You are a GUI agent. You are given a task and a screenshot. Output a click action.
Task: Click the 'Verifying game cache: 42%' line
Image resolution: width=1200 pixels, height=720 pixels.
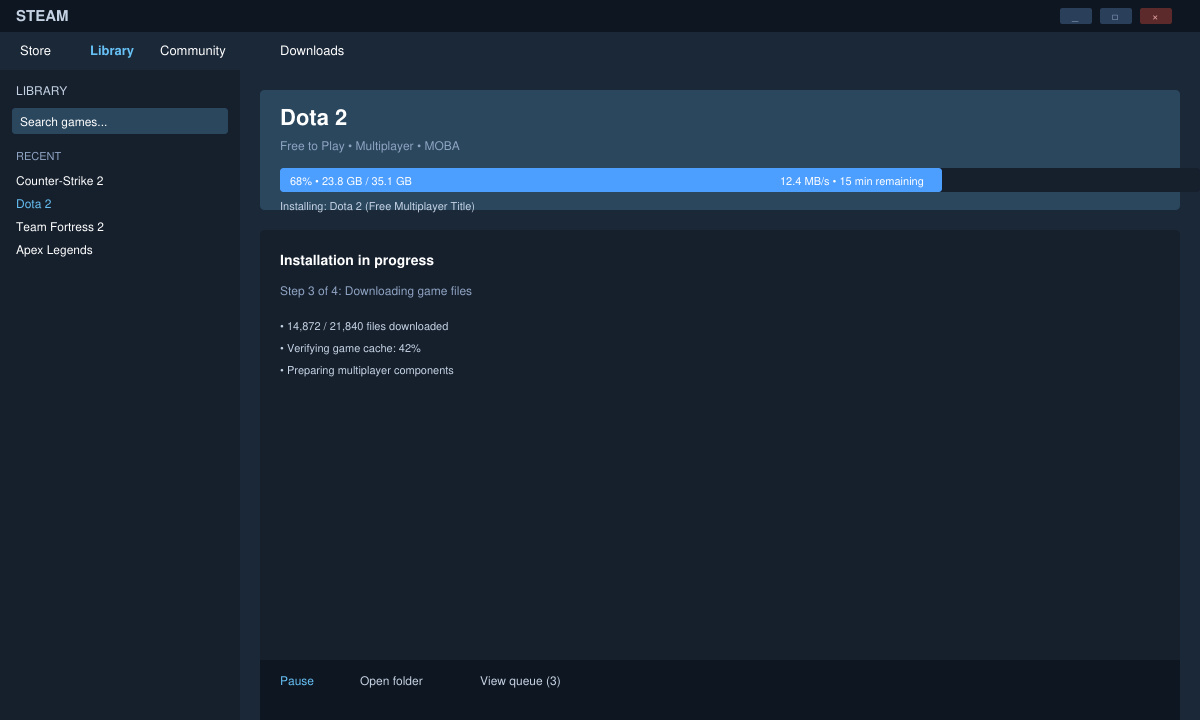click(350, 348)
